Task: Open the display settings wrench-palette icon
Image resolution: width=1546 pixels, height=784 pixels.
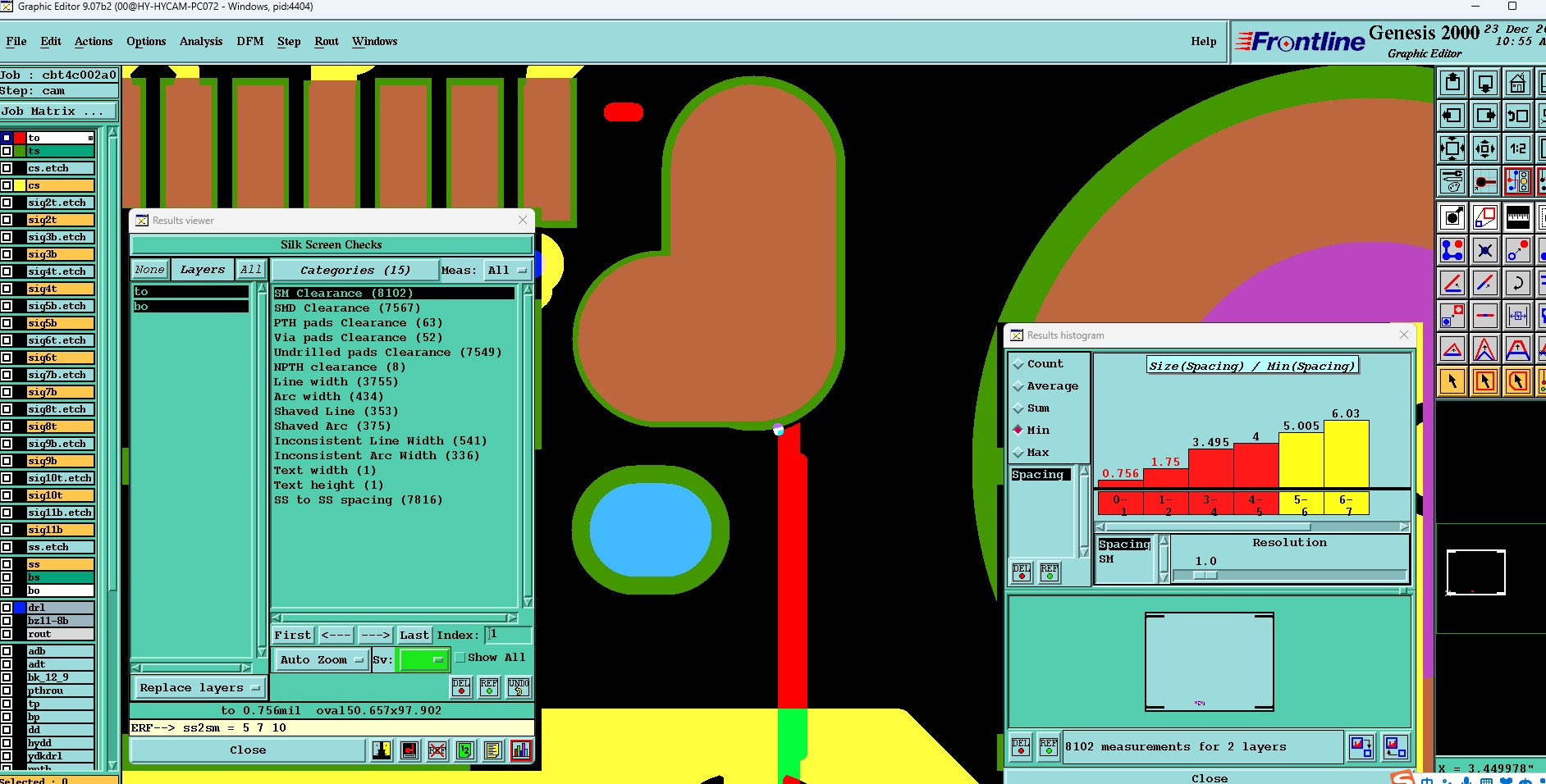Action: point(1452,181)
